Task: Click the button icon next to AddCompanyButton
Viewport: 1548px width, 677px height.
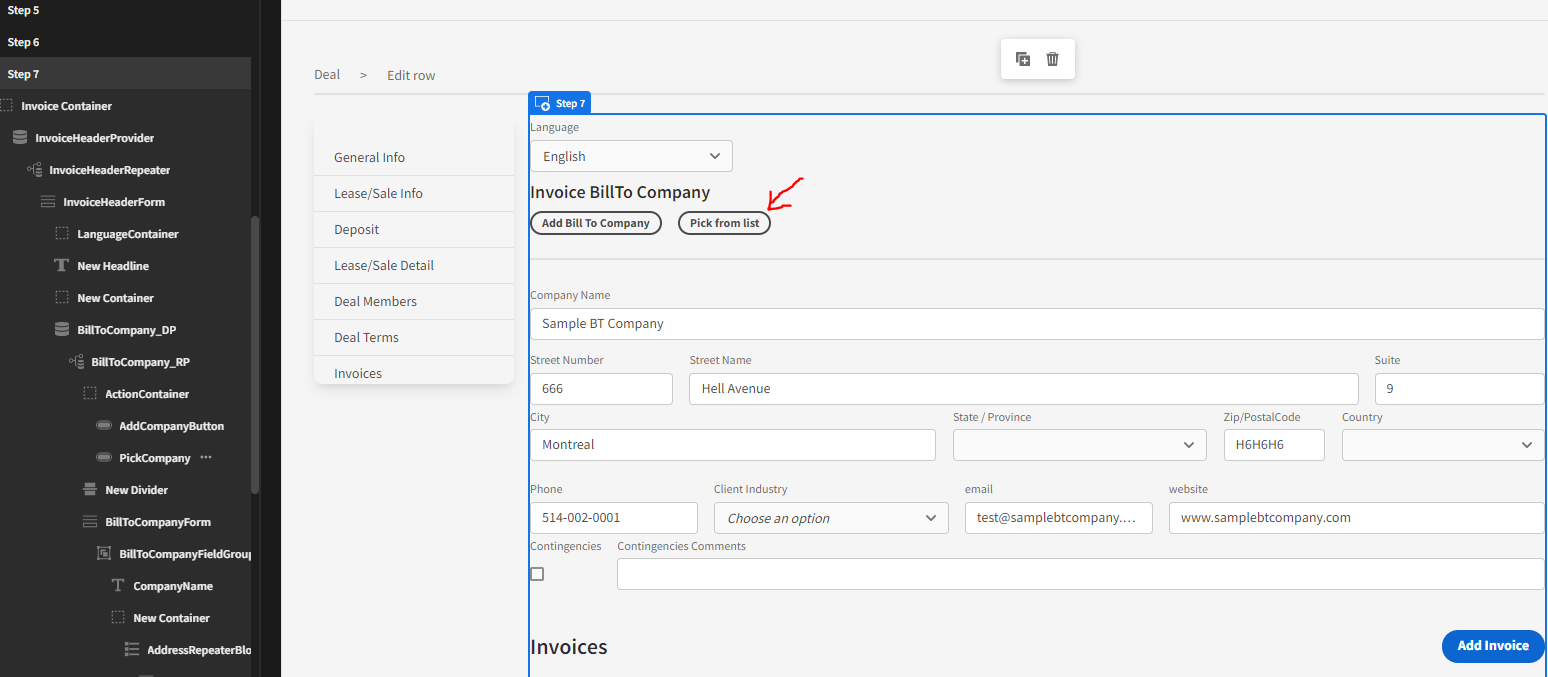Action: pos(103,425)
